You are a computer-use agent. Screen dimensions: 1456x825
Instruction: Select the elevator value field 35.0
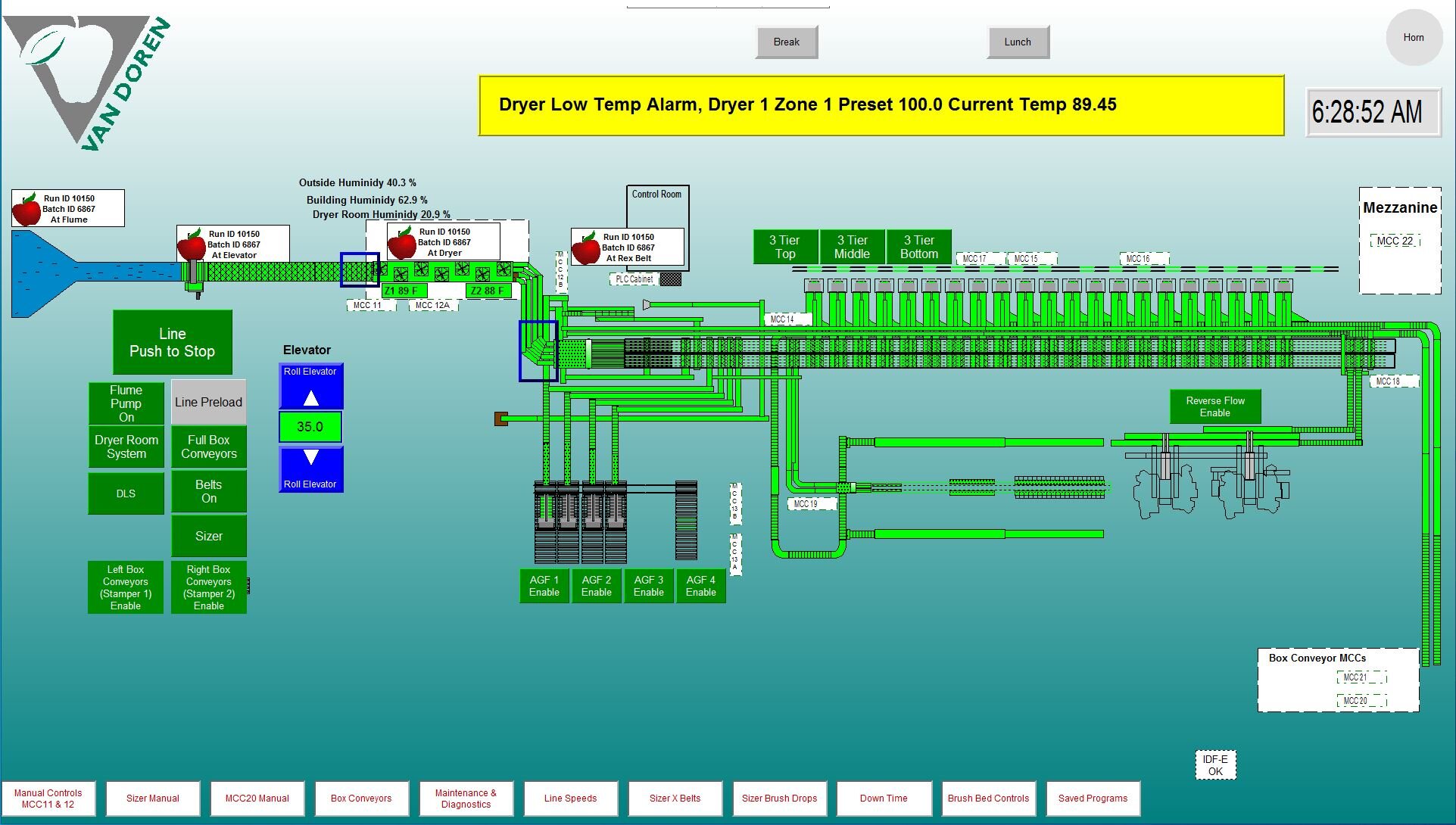310,427
